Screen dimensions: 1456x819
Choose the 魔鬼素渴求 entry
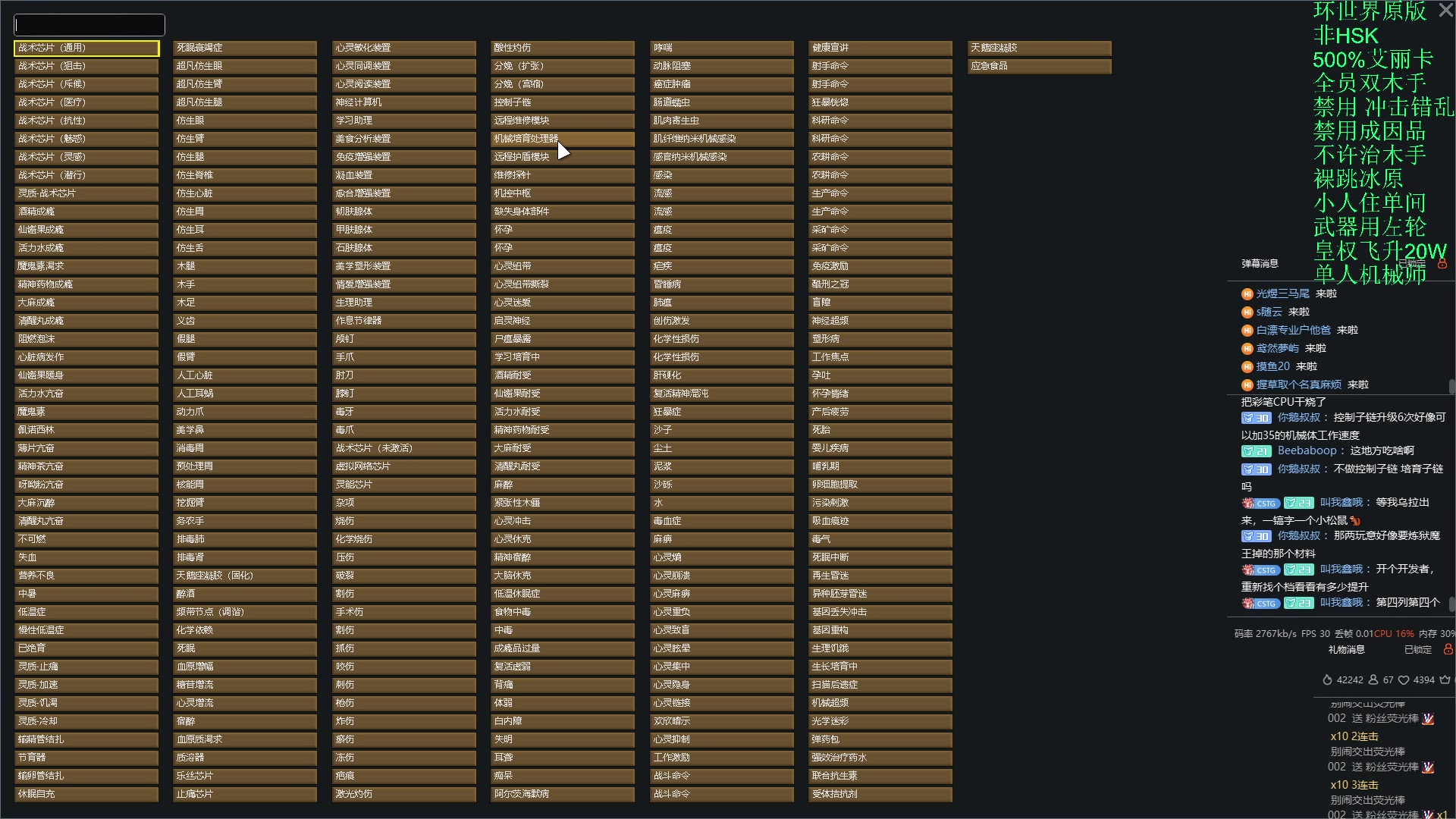(x=86, y=266)
